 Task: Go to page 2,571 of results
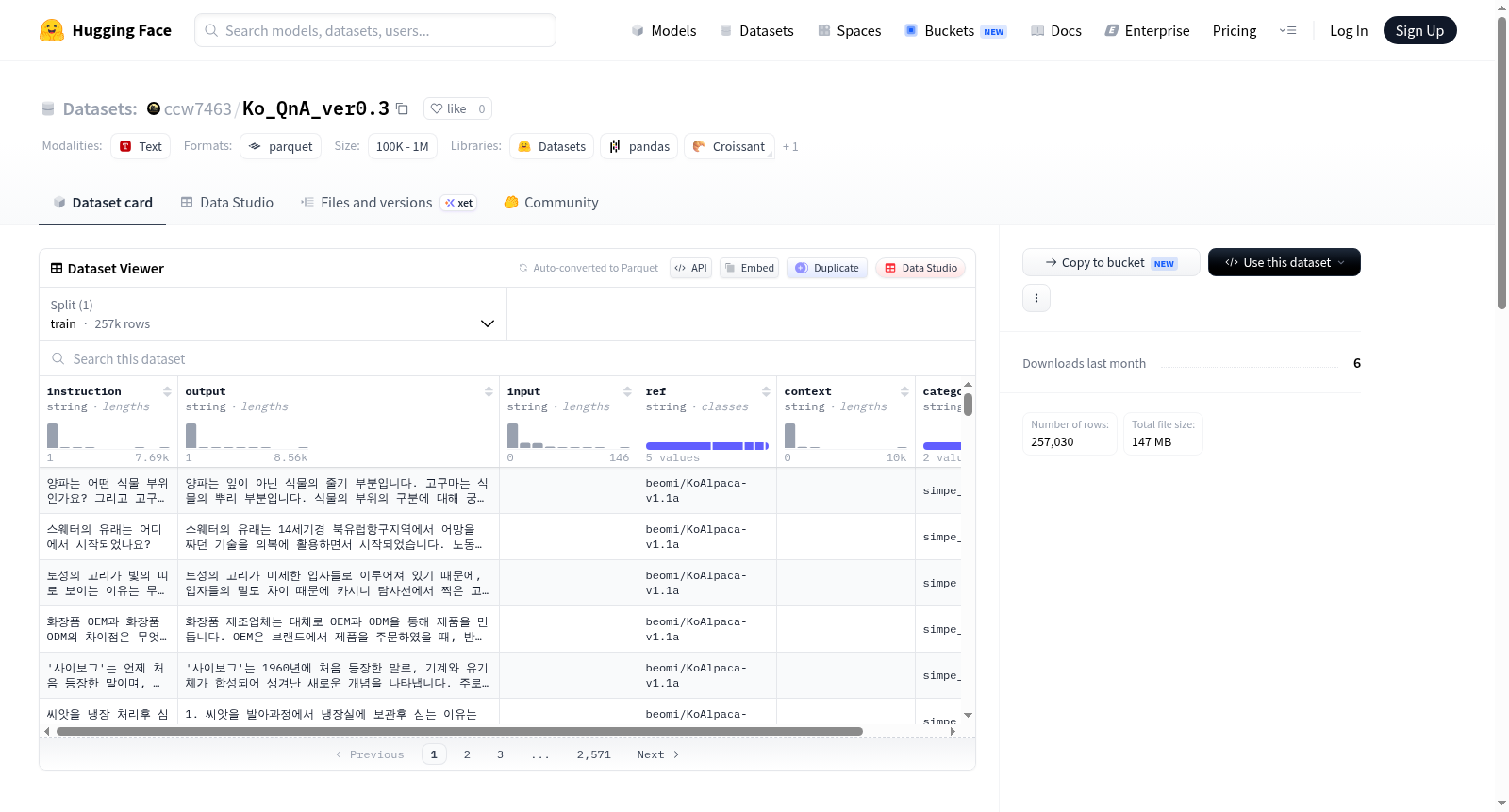click(x=594, y=754)
